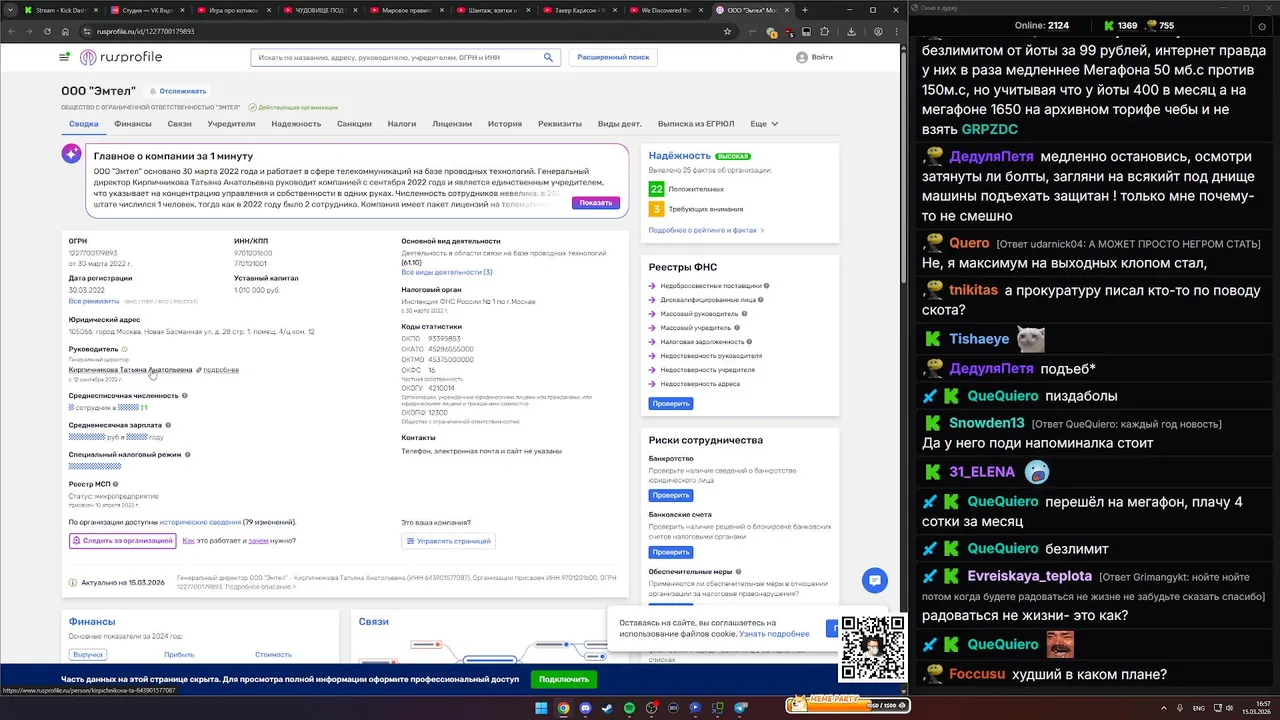Click the yellow 3 attention facts badge
This screenshot has width=1280, height=720.
(656, 209)
